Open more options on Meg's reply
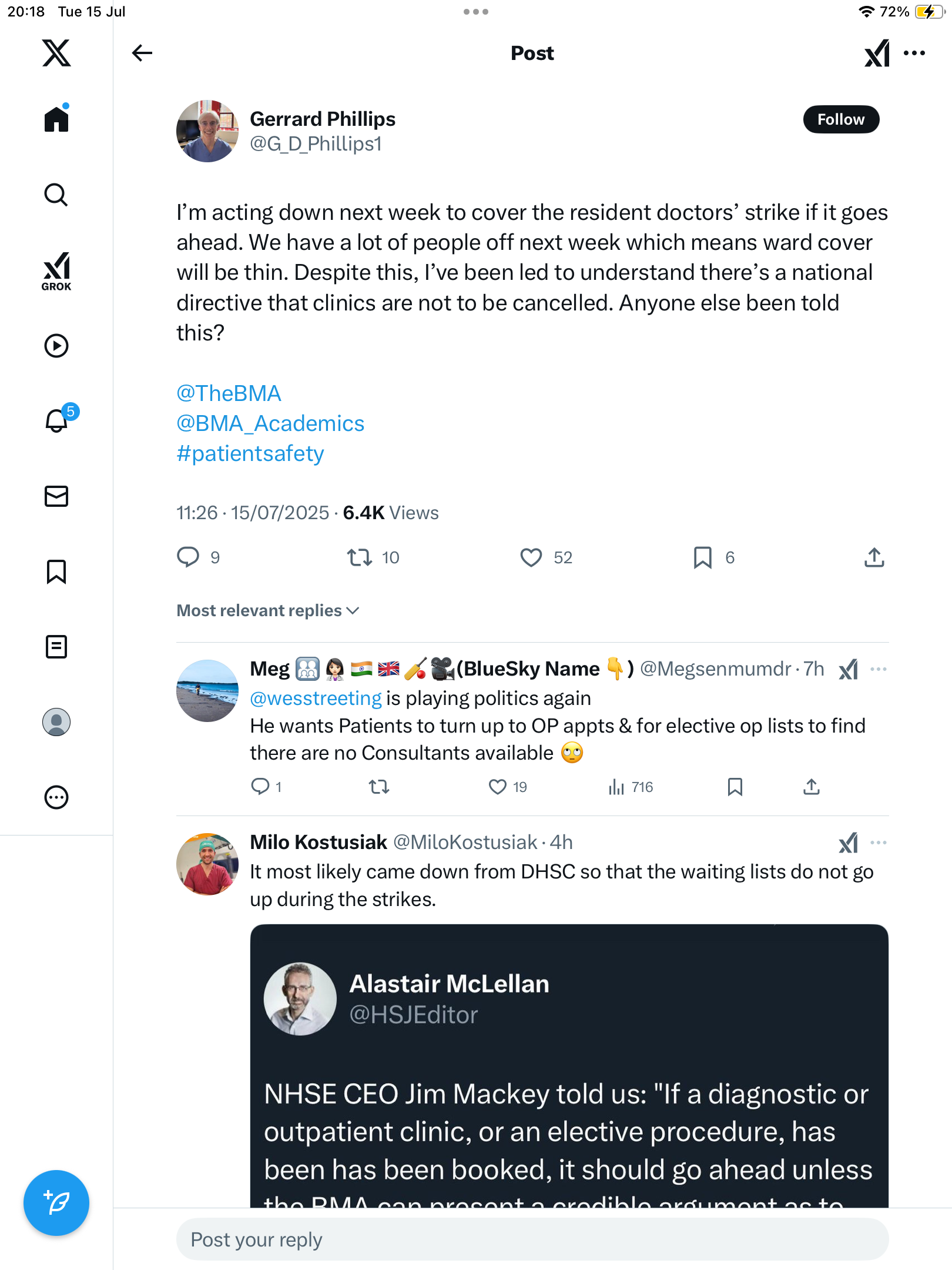This screenshot has height=1270, width=952. [x=878, y=669]
